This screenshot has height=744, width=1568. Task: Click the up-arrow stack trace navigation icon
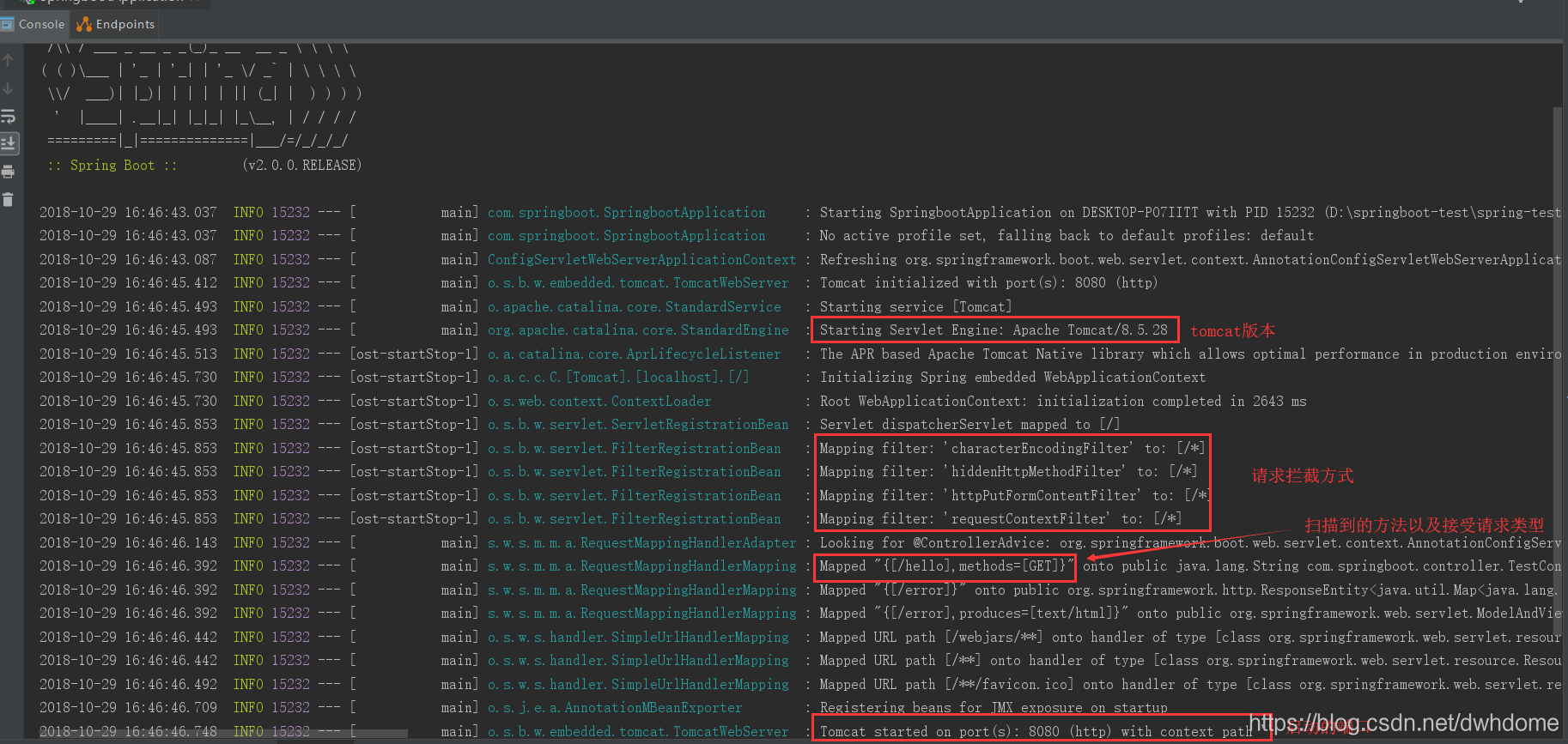8,60
